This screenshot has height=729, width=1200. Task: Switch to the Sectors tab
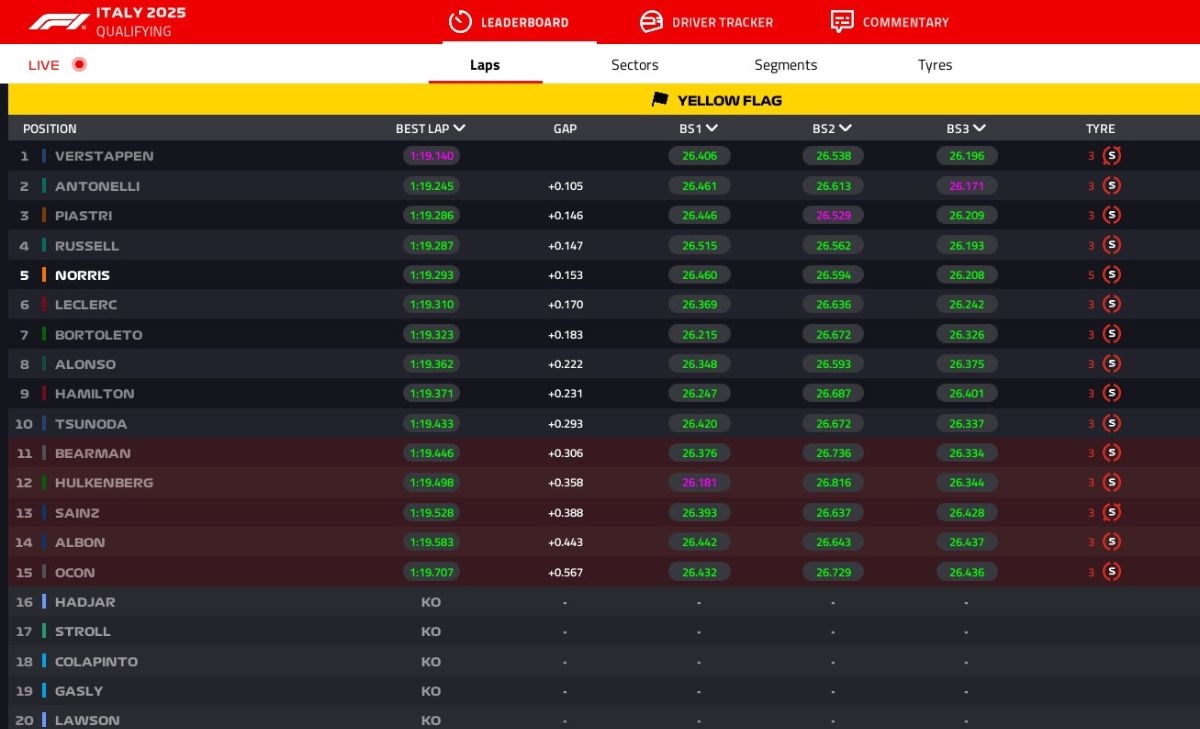[x=635, y=65]
